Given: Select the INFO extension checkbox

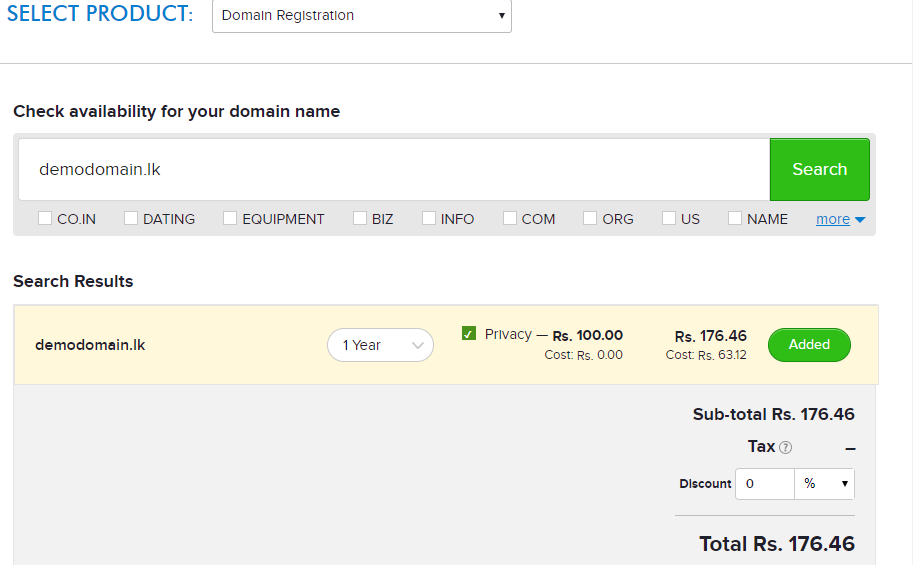Looking at the screenshot, I should [x=429, y=218].
